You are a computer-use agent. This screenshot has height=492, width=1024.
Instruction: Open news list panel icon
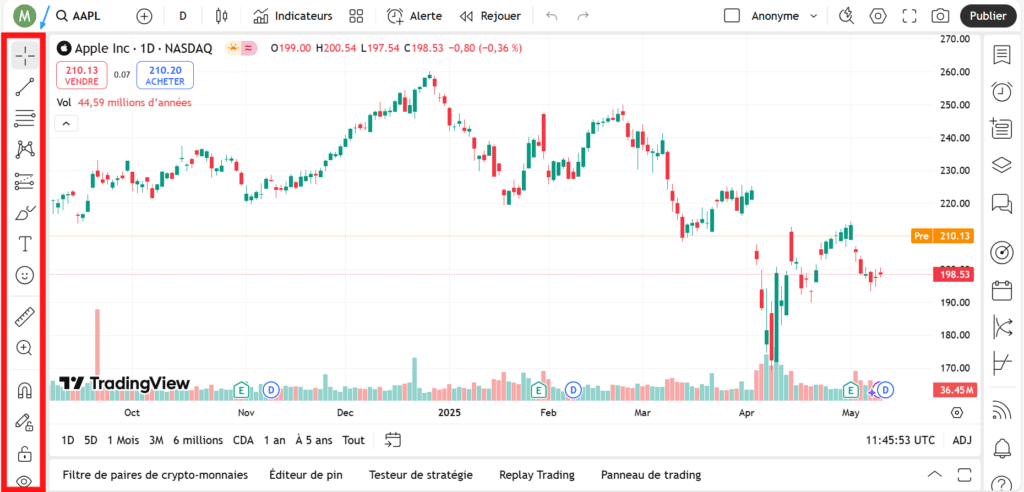1002,128
